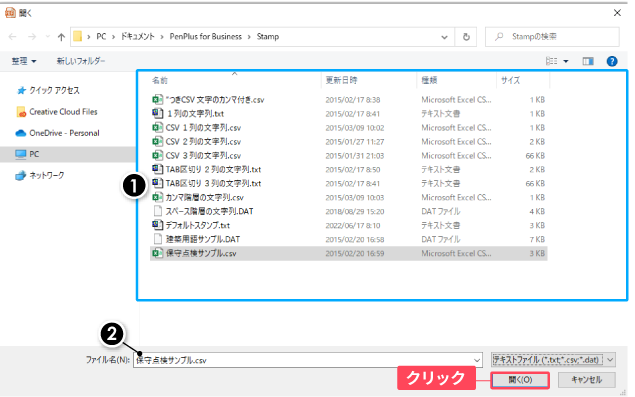Image resolution: width=635 pixels, height=397 pixels.
Task: Open the 整理 menu
Action: click(24, 61)
